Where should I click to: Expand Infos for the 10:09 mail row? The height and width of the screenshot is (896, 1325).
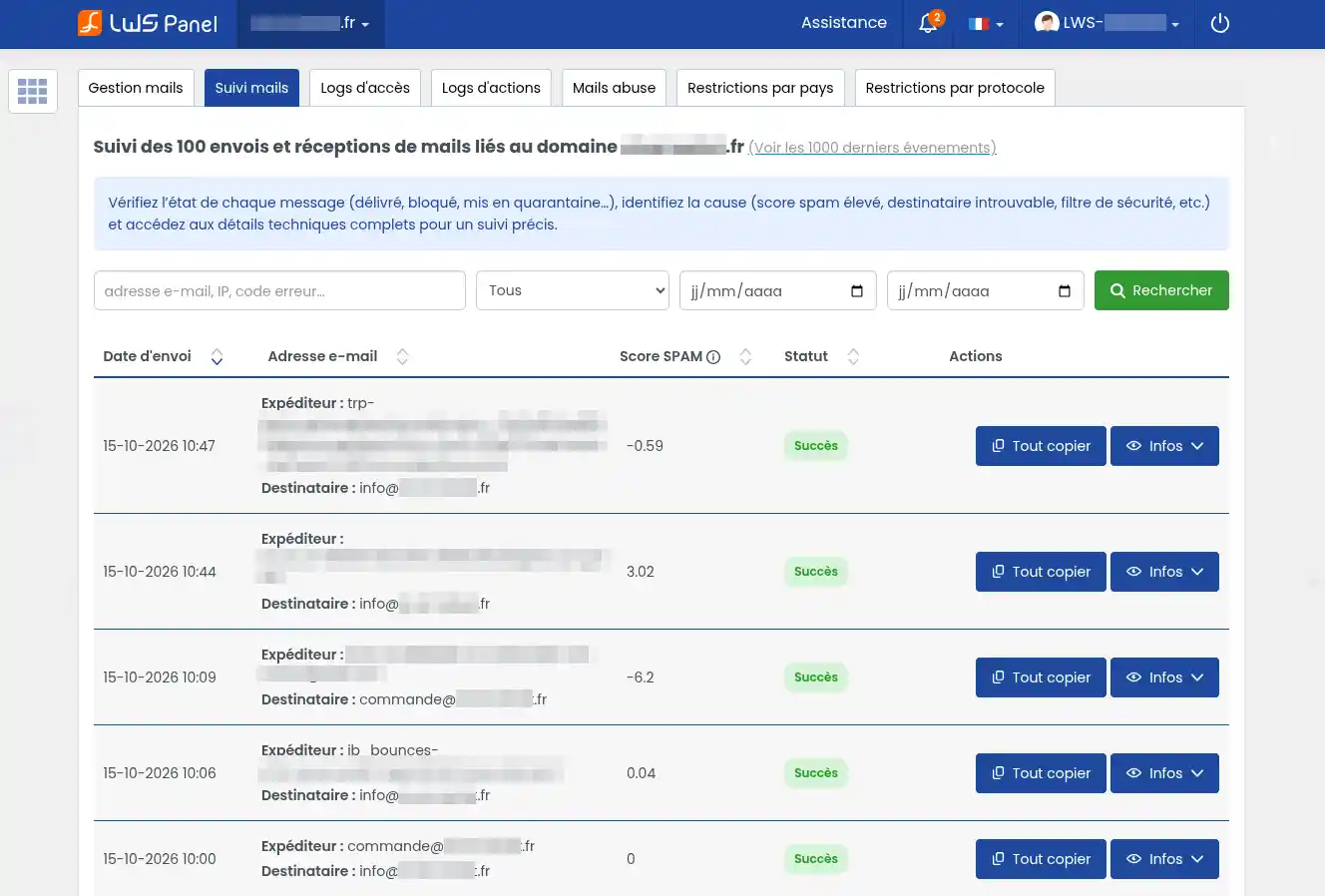point(1164,677)
